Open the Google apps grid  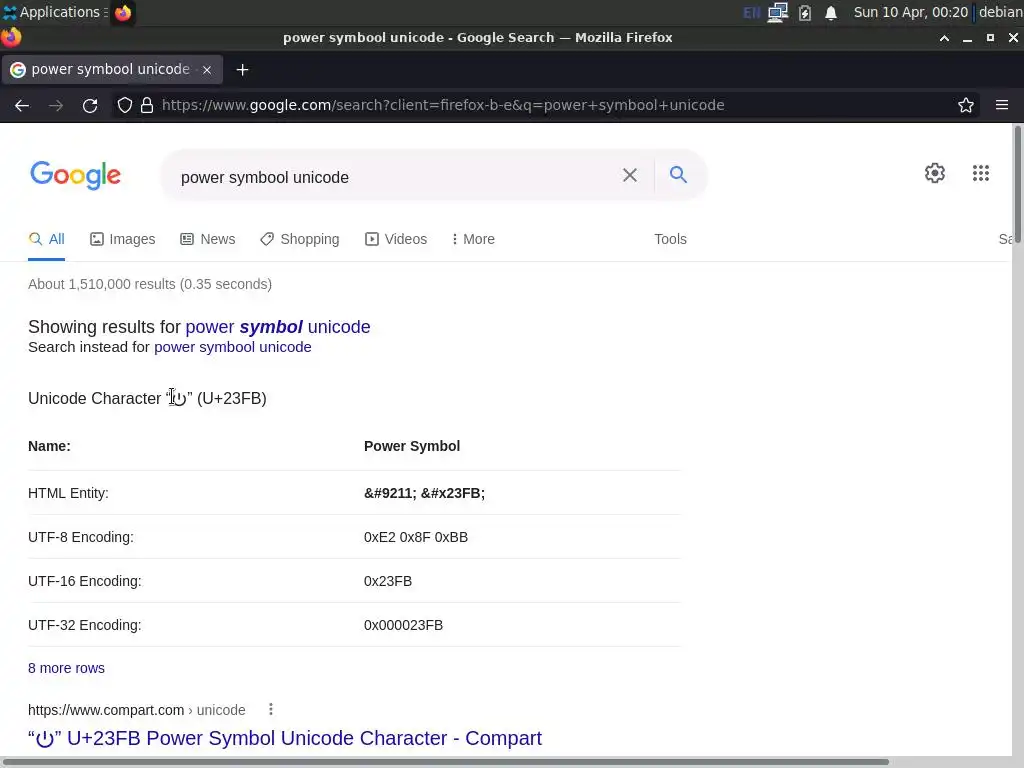[x=981, y=173]
